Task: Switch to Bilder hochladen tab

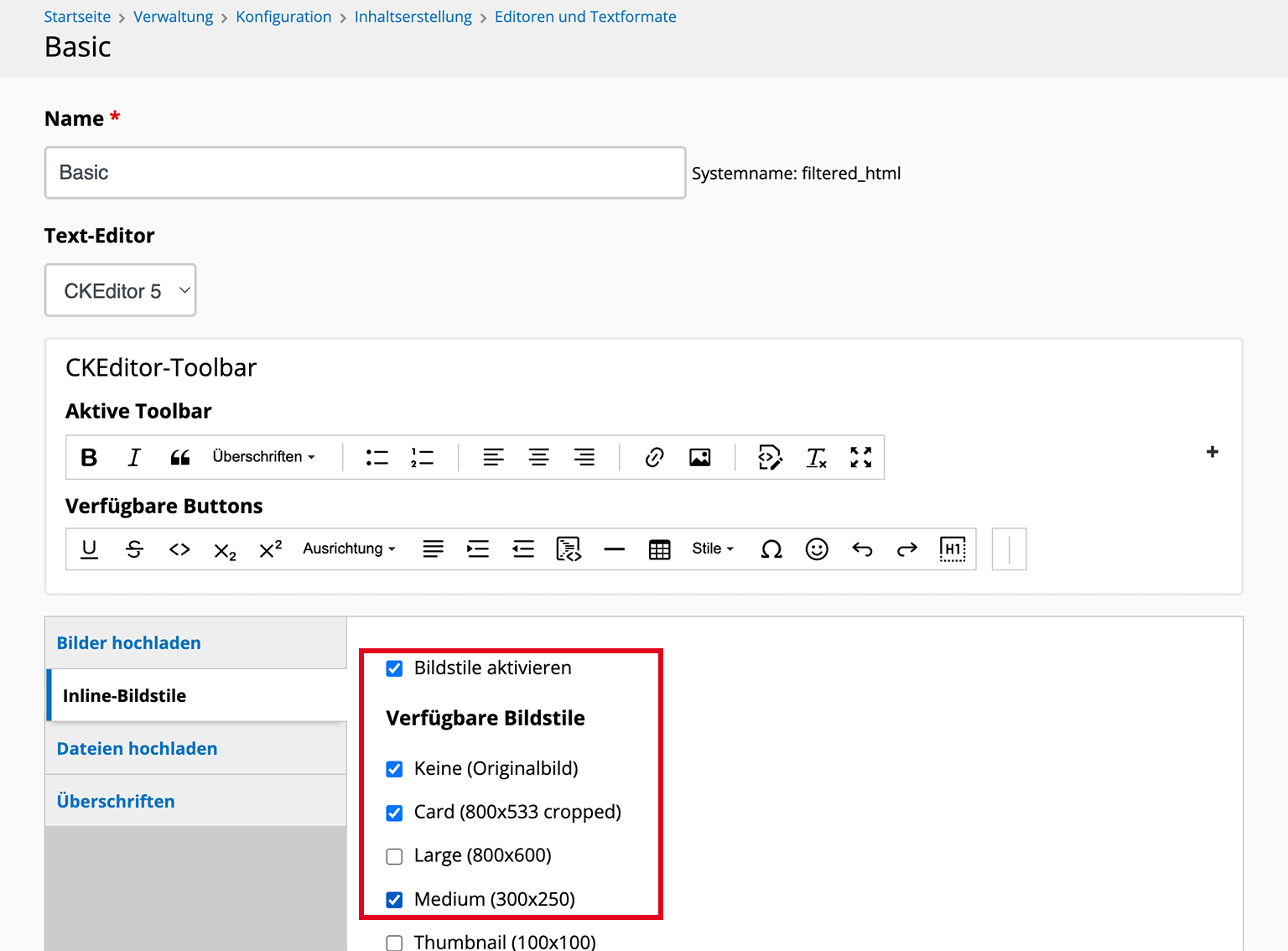Action: (x=129, y=643)
